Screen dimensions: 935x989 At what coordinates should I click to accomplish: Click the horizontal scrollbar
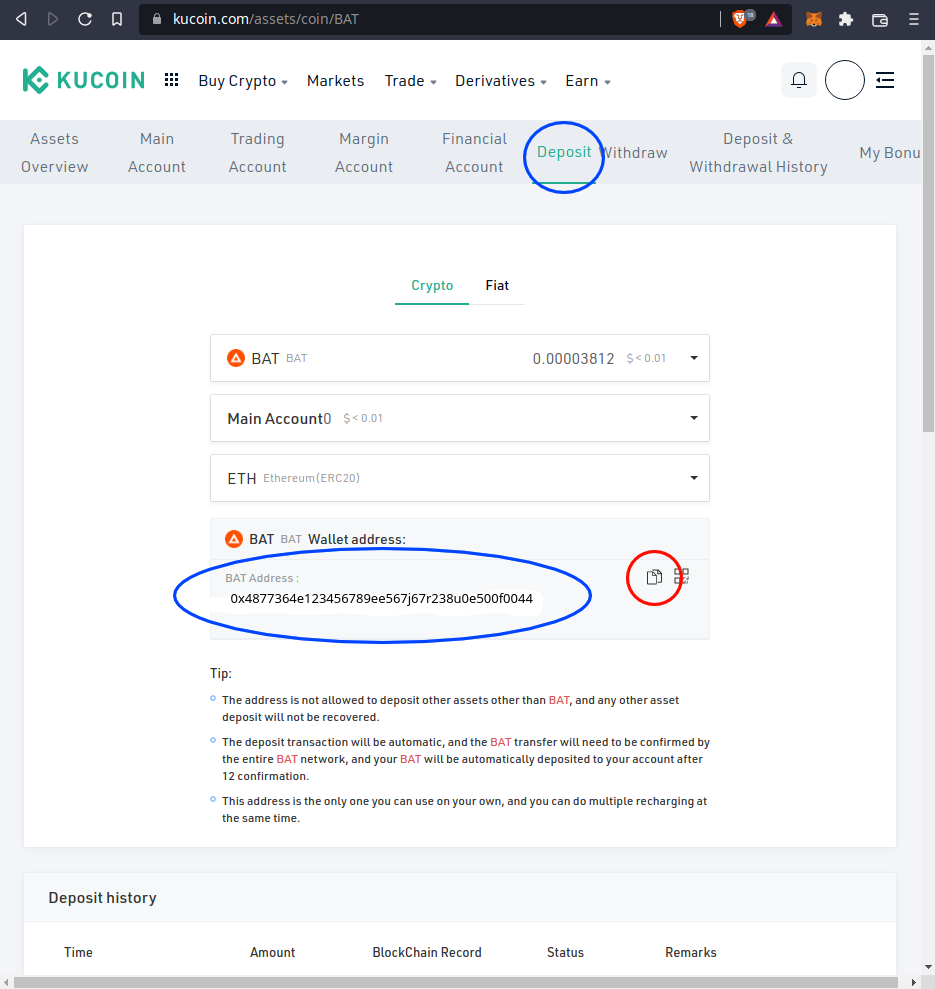456,983
